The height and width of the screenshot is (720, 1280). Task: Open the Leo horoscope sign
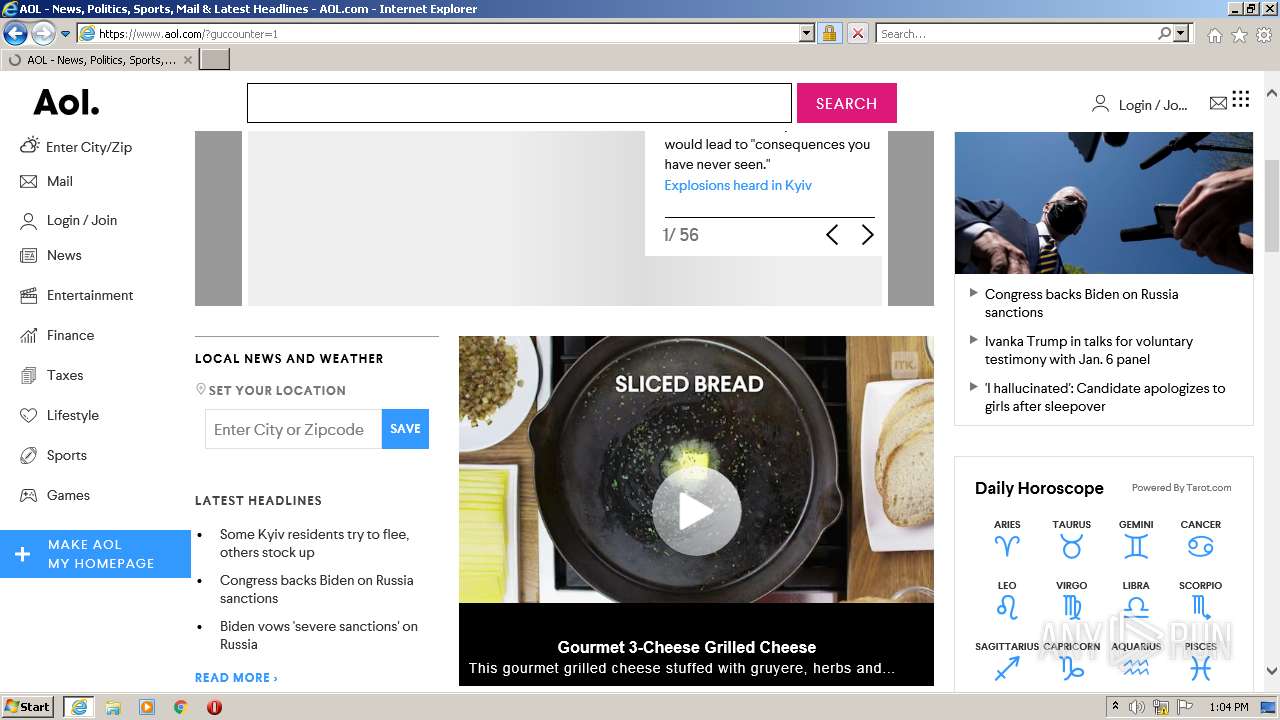pyautogui.click(x=1007, y=600)
